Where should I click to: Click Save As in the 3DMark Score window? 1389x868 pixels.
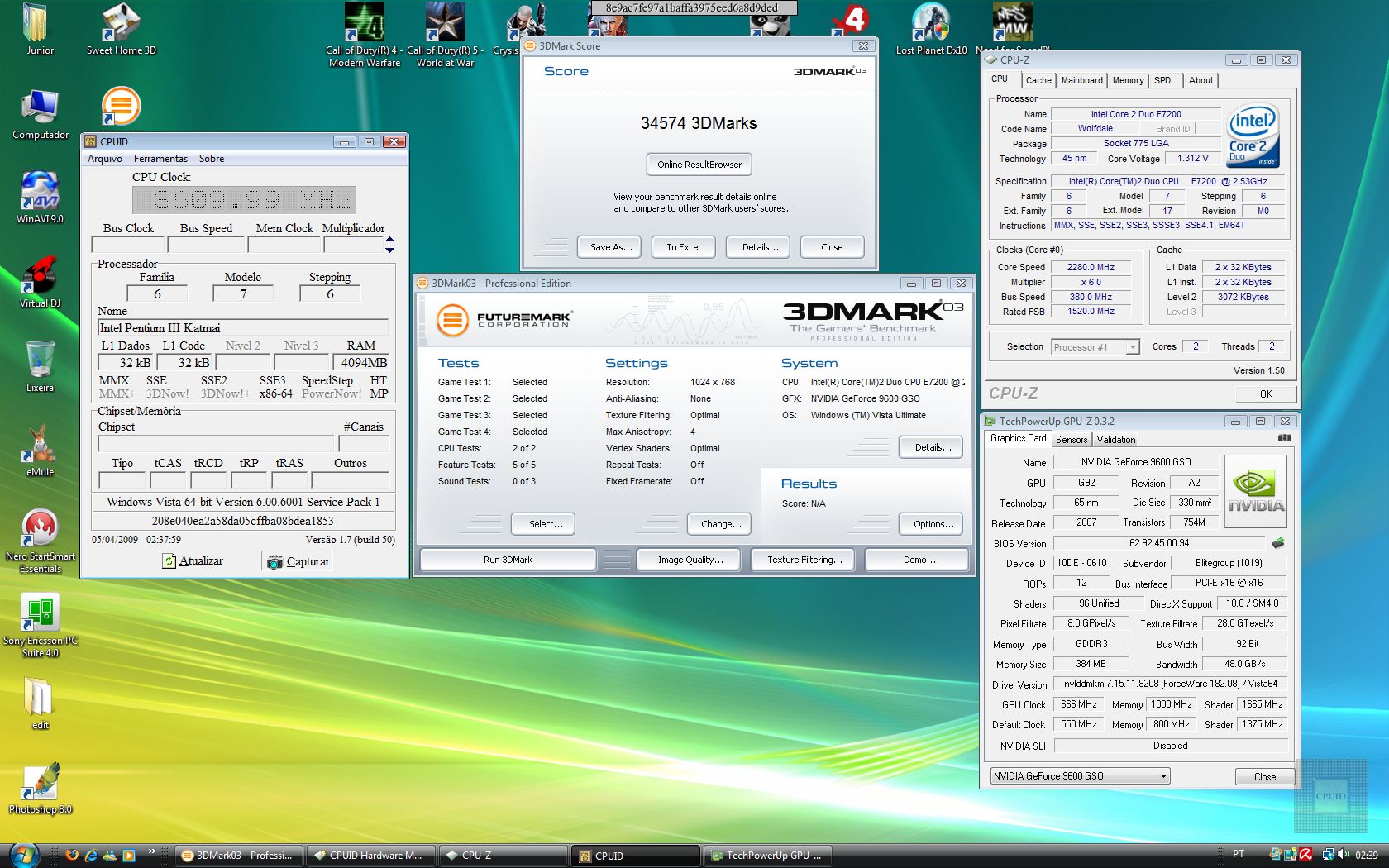click(611, 247)
